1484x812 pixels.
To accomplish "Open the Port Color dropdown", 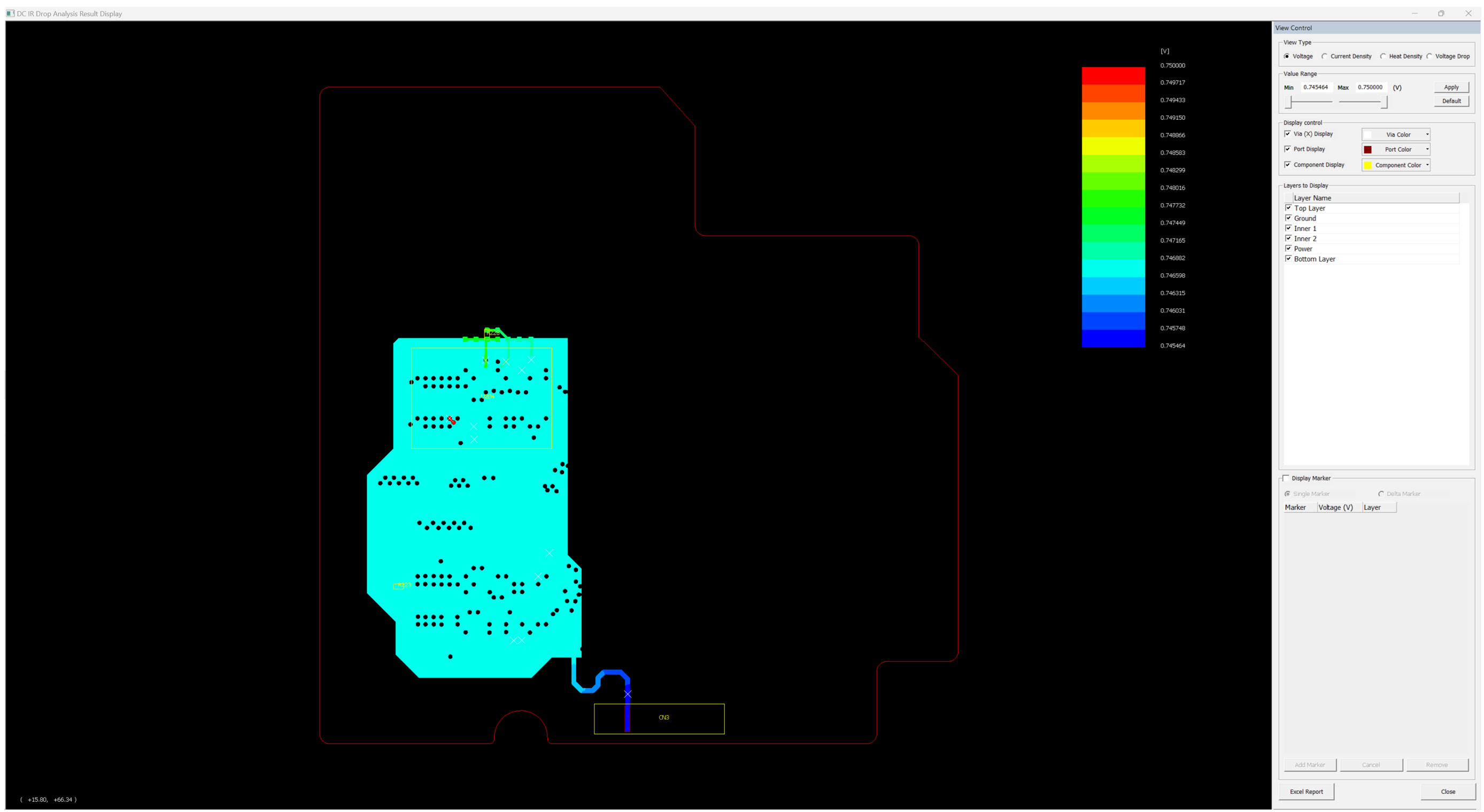I will pyautogui.click(x=1427, y=150).
